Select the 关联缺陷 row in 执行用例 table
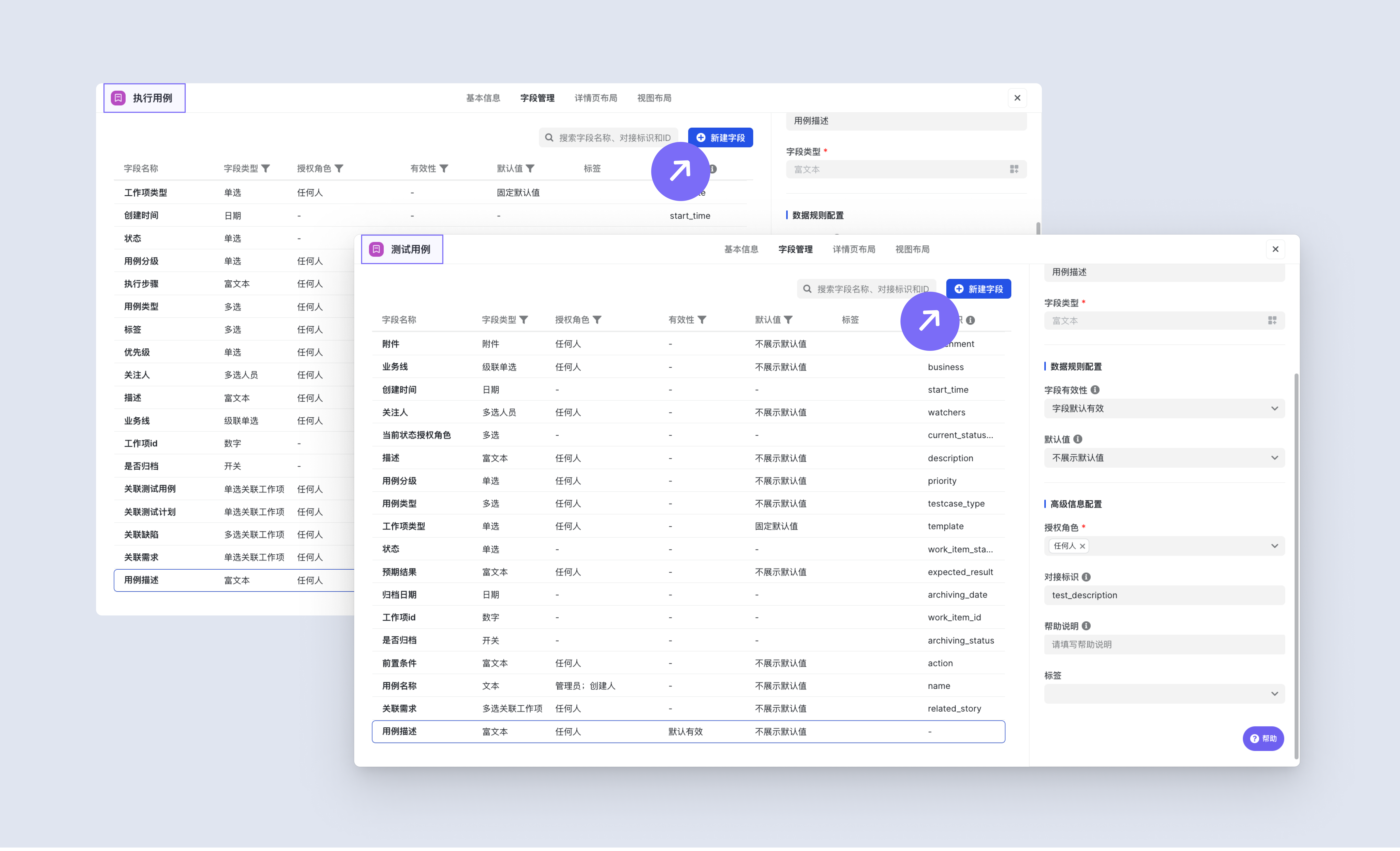1400x851 pixels. point(234,535)
